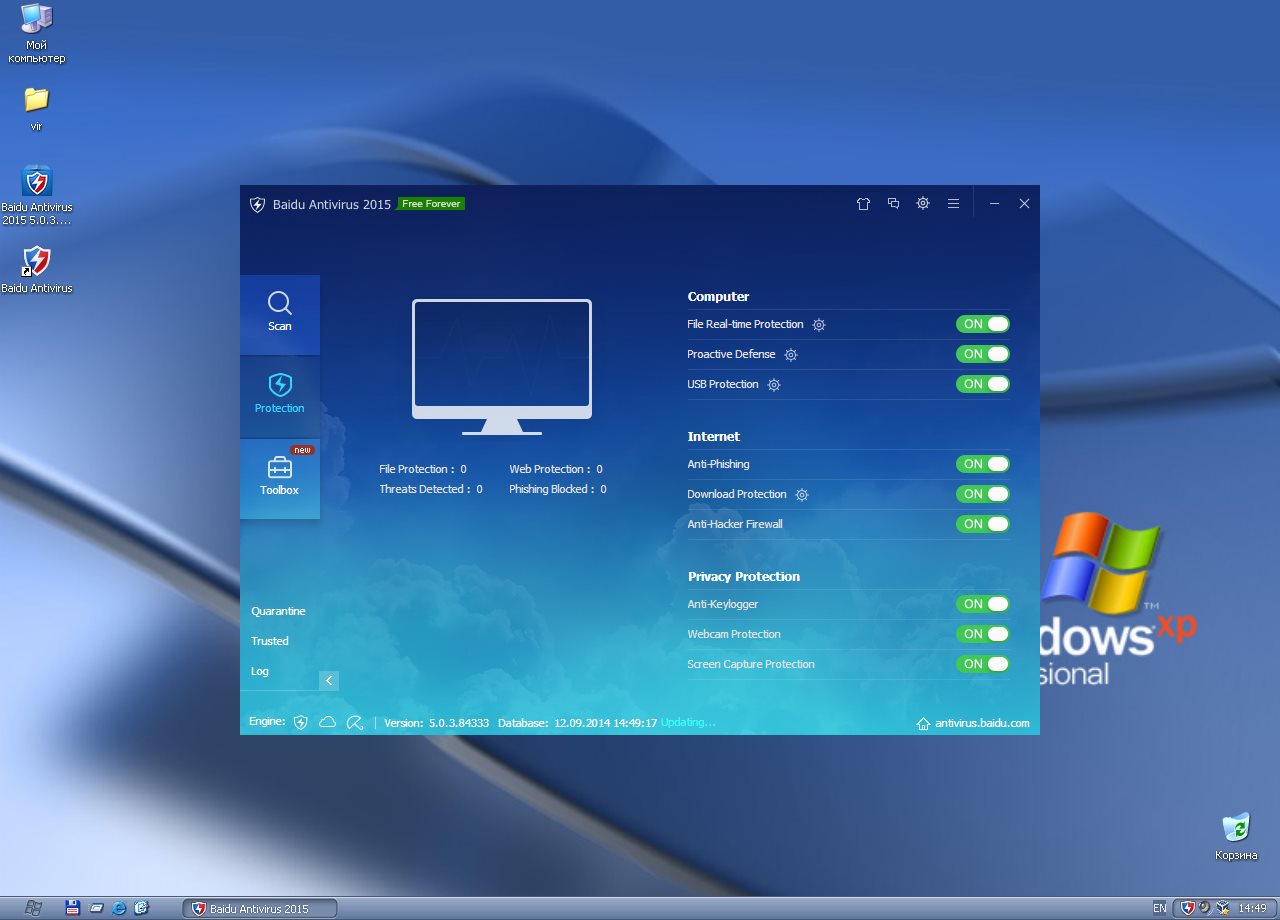Switch off Anti-Keylogger
The height and width of the screenshot is (920, 1280).
(983, 604)
